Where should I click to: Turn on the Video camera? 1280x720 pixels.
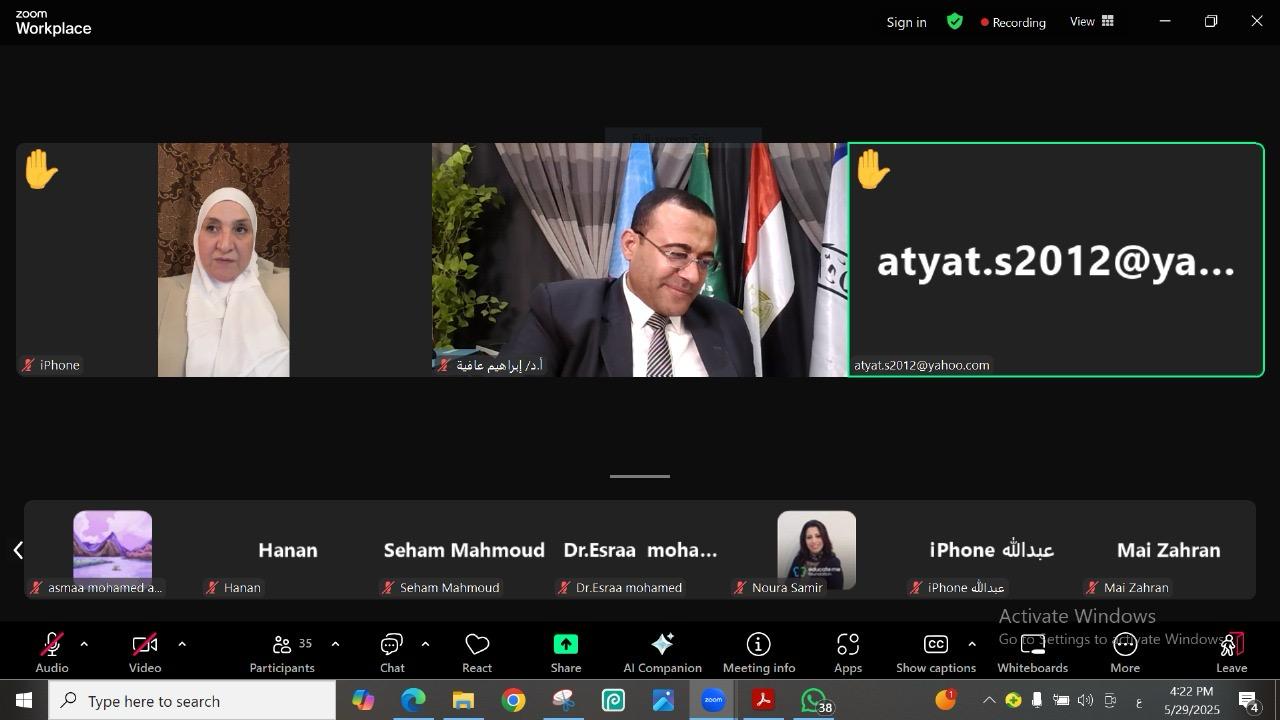145,652
